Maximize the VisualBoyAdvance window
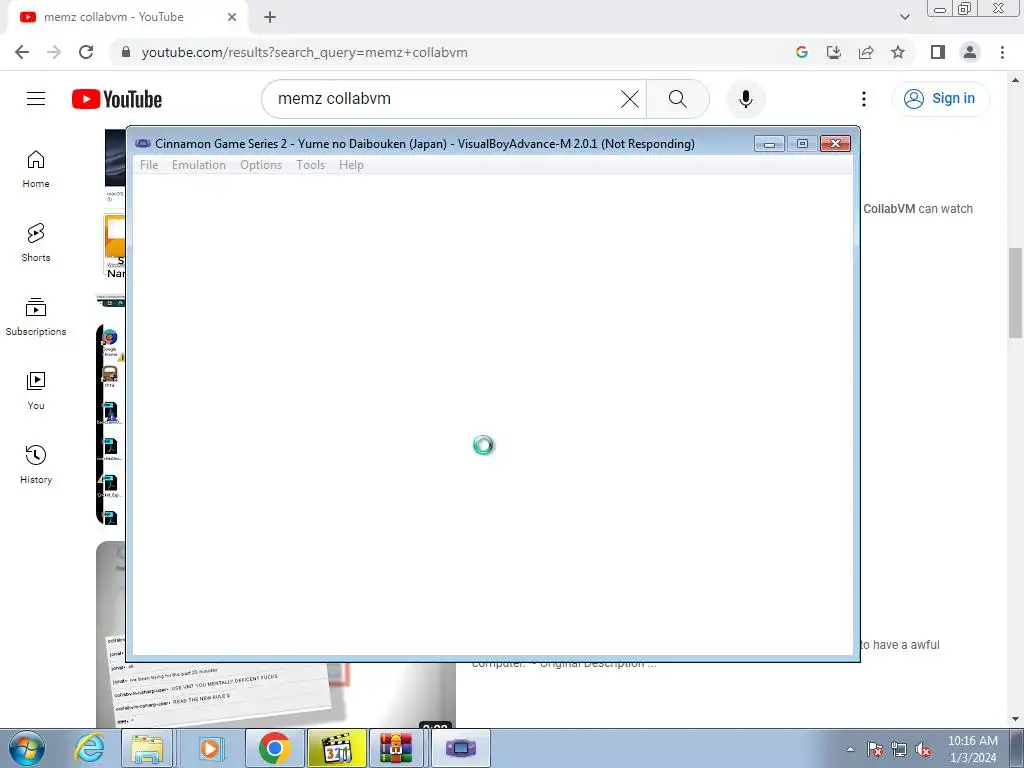This screenshot has height=768, width=1024. pyautogui.click(x=802, y=144)
